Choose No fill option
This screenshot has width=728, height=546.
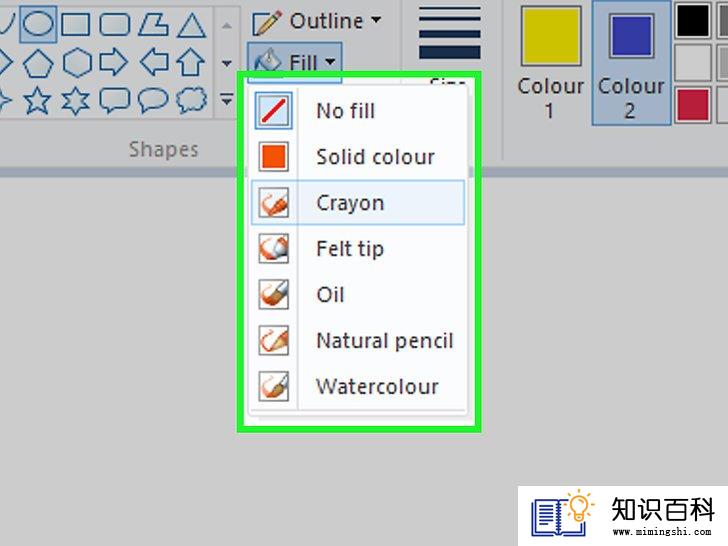[345, 110]
